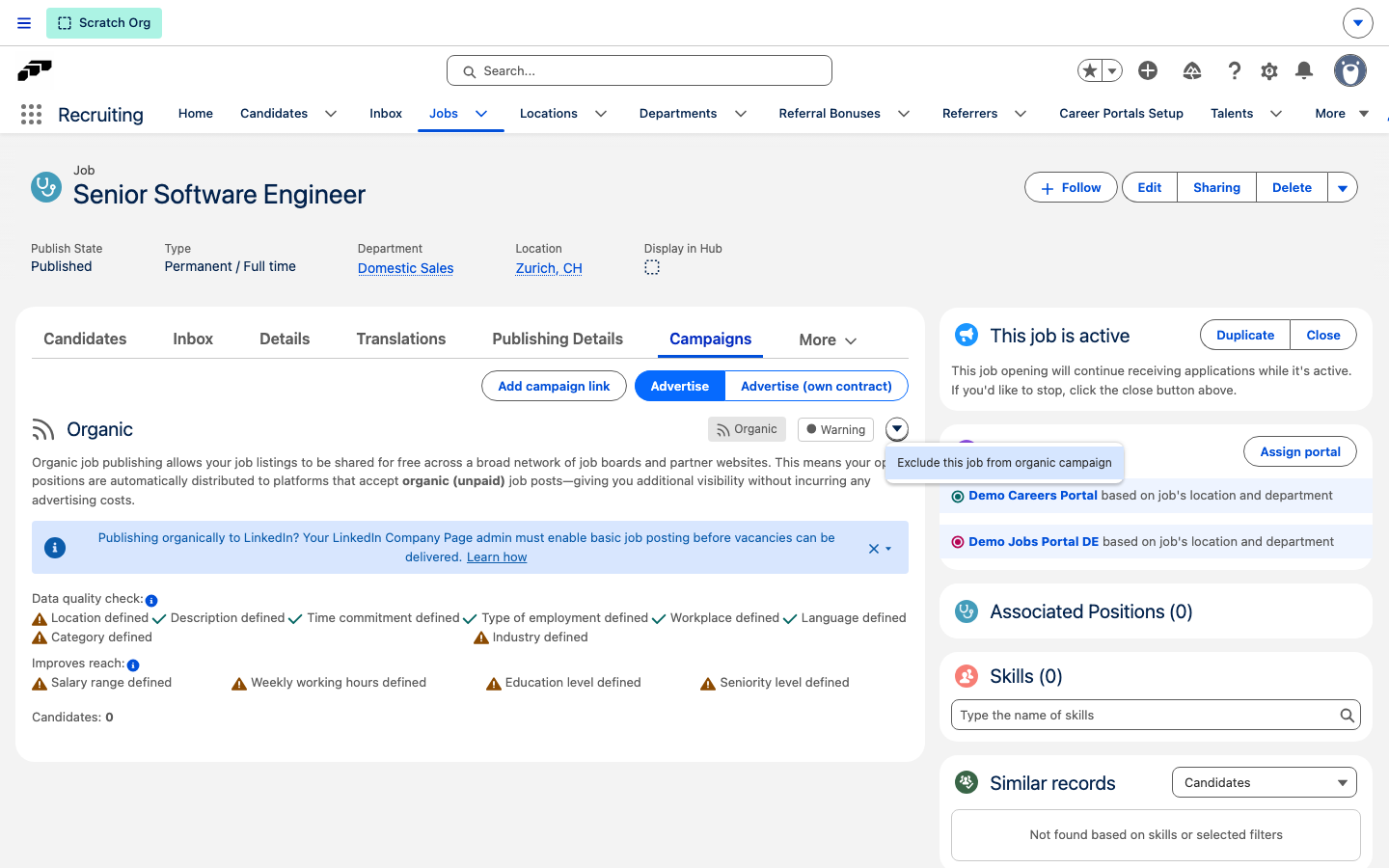Switch to the Translations tab
The width and height of the screenshot is (1389, 868).
(x=401, y=339)
